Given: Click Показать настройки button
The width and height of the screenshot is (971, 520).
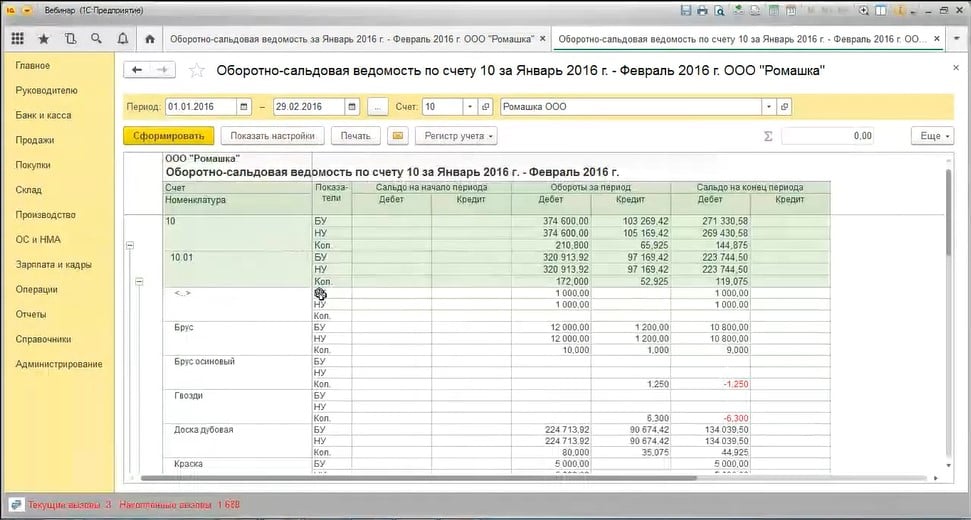Looking at the screenshot, I should (272, 136).
